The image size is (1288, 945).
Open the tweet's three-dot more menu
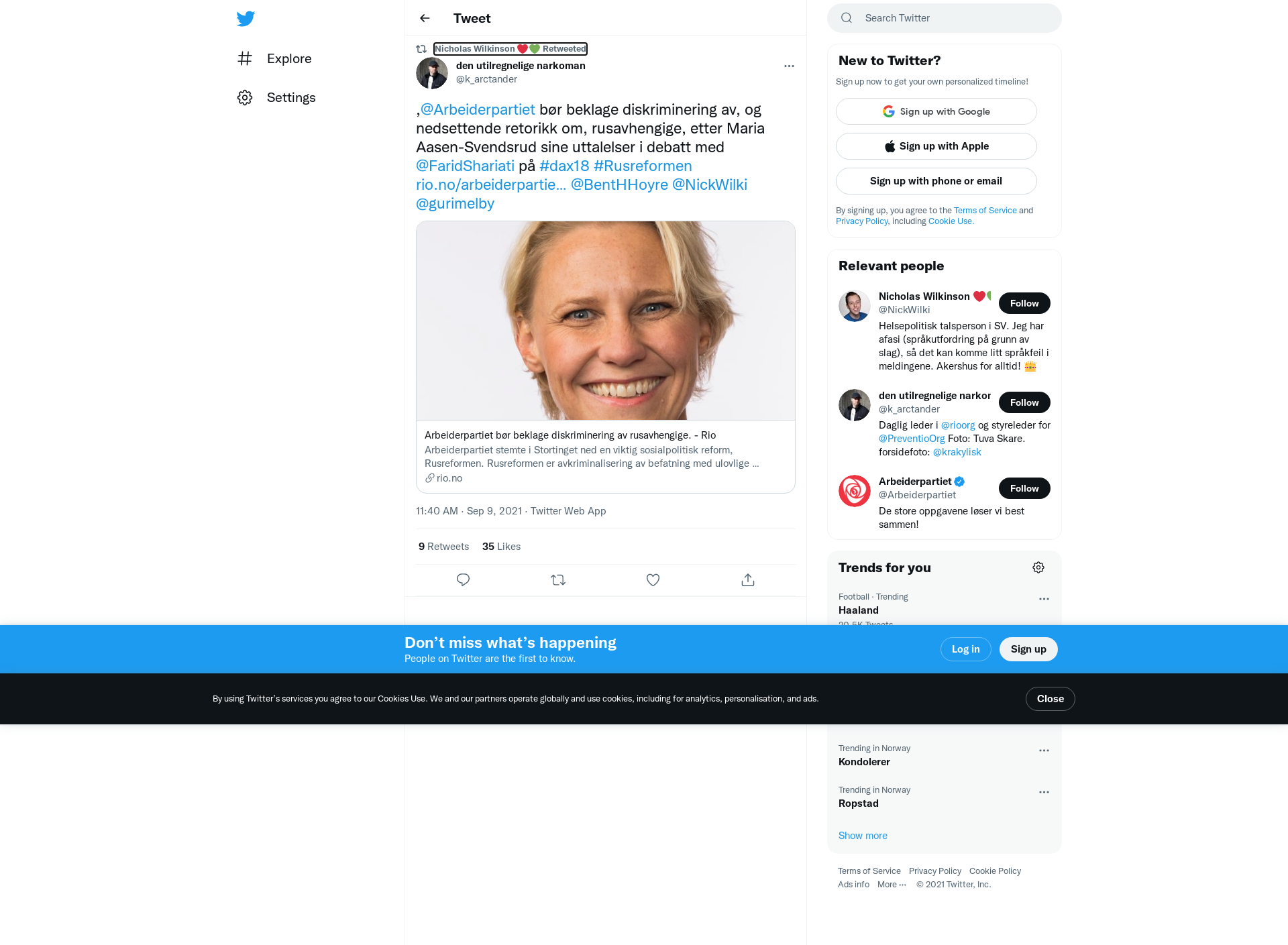pyautogui.click(x=789, y=66)
